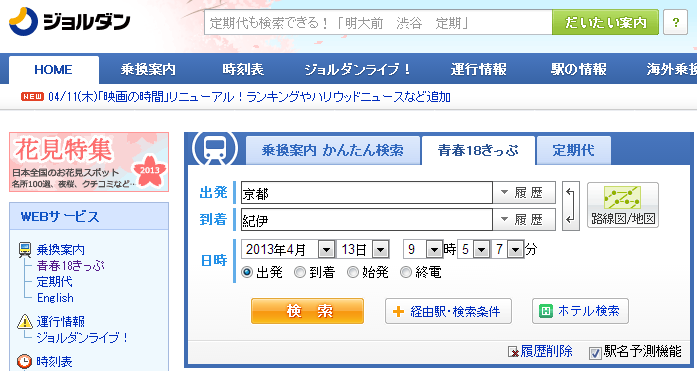
Task: Click the 経由駅・検索条件 button
Action: click(448, 311)
